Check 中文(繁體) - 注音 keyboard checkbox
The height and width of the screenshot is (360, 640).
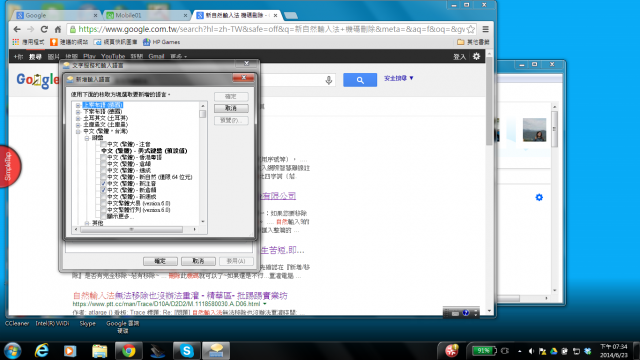pyautogui.click(x=104, y=144)
